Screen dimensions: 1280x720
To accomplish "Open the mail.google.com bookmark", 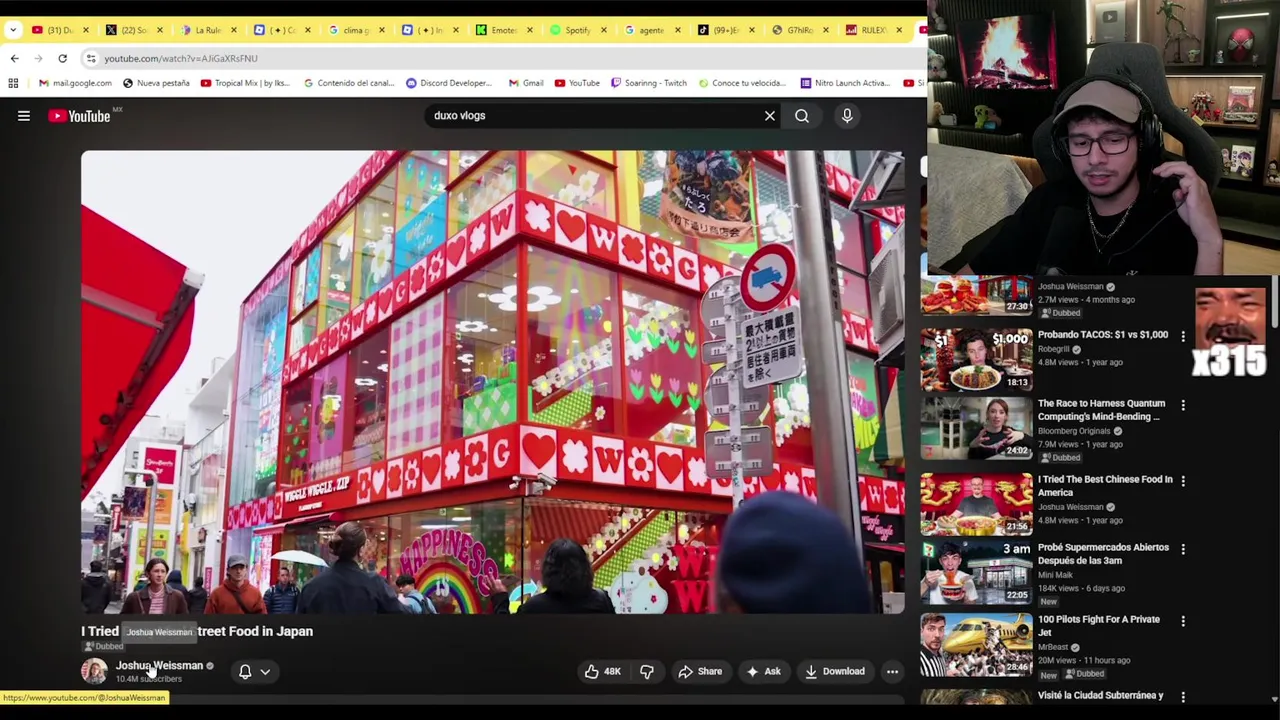I will coord(75,83).
